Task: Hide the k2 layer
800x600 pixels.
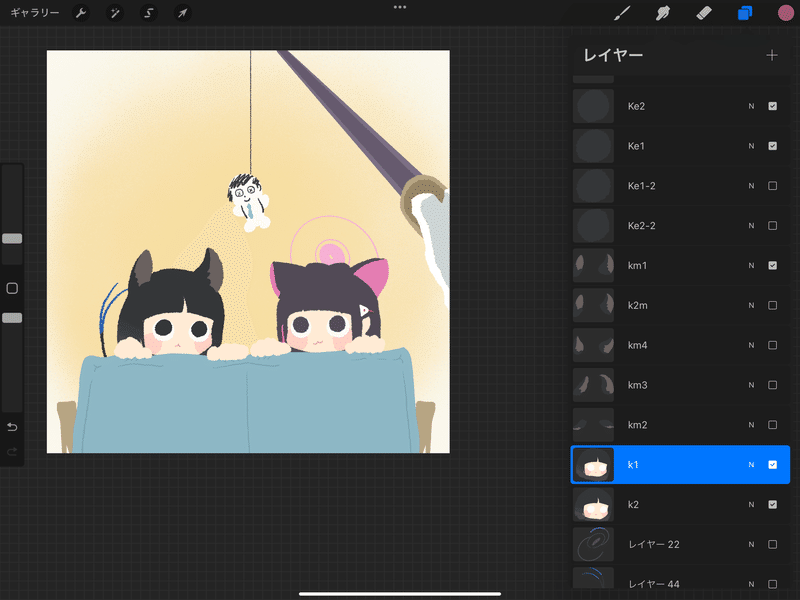Action: (x=772, y=504)
